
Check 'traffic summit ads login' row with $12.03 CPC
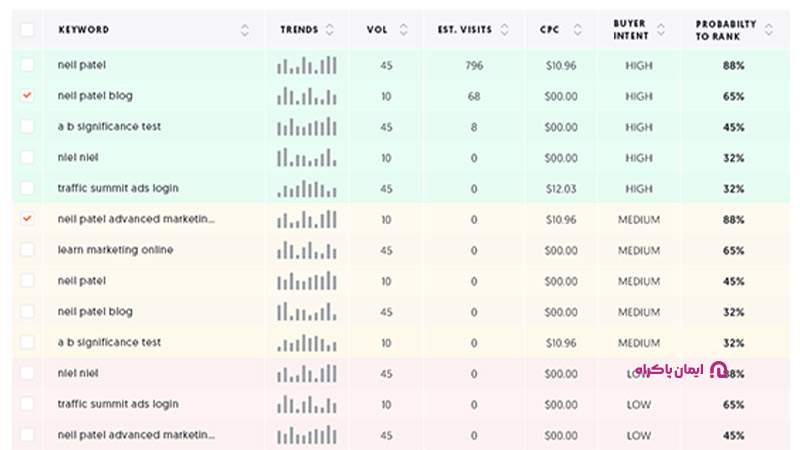tap(27, 188)
